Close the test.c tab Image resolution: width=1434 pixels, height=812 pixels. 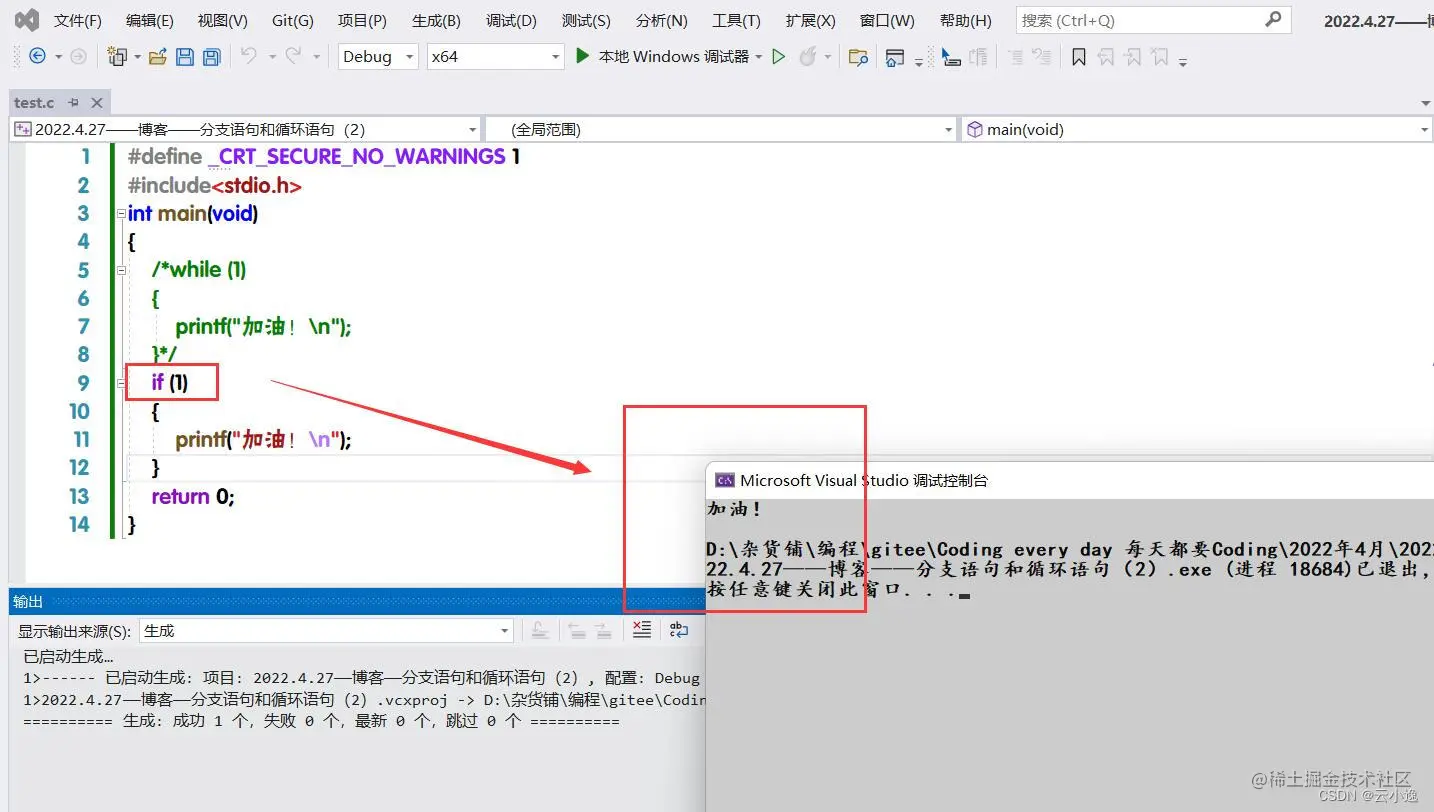[x=97, y=102]
